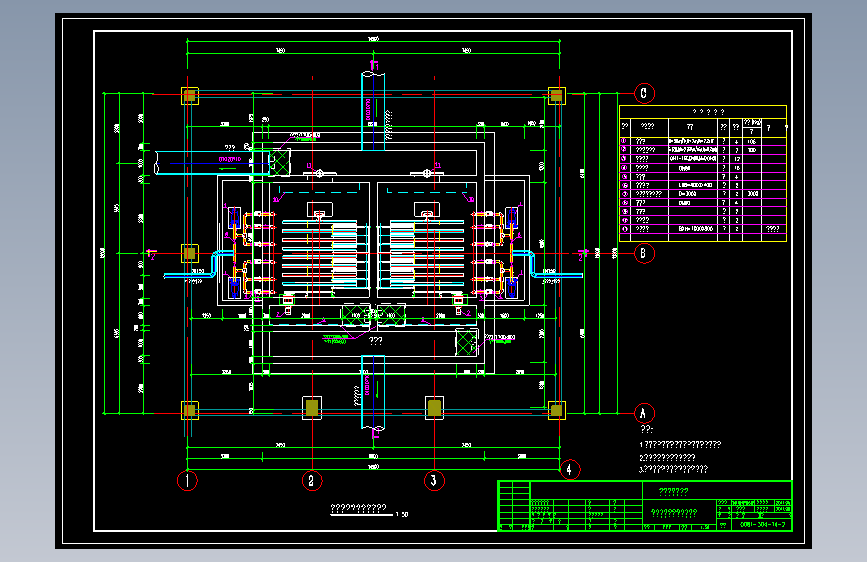Select the column on axis 3 at row A

click(434, 408)
